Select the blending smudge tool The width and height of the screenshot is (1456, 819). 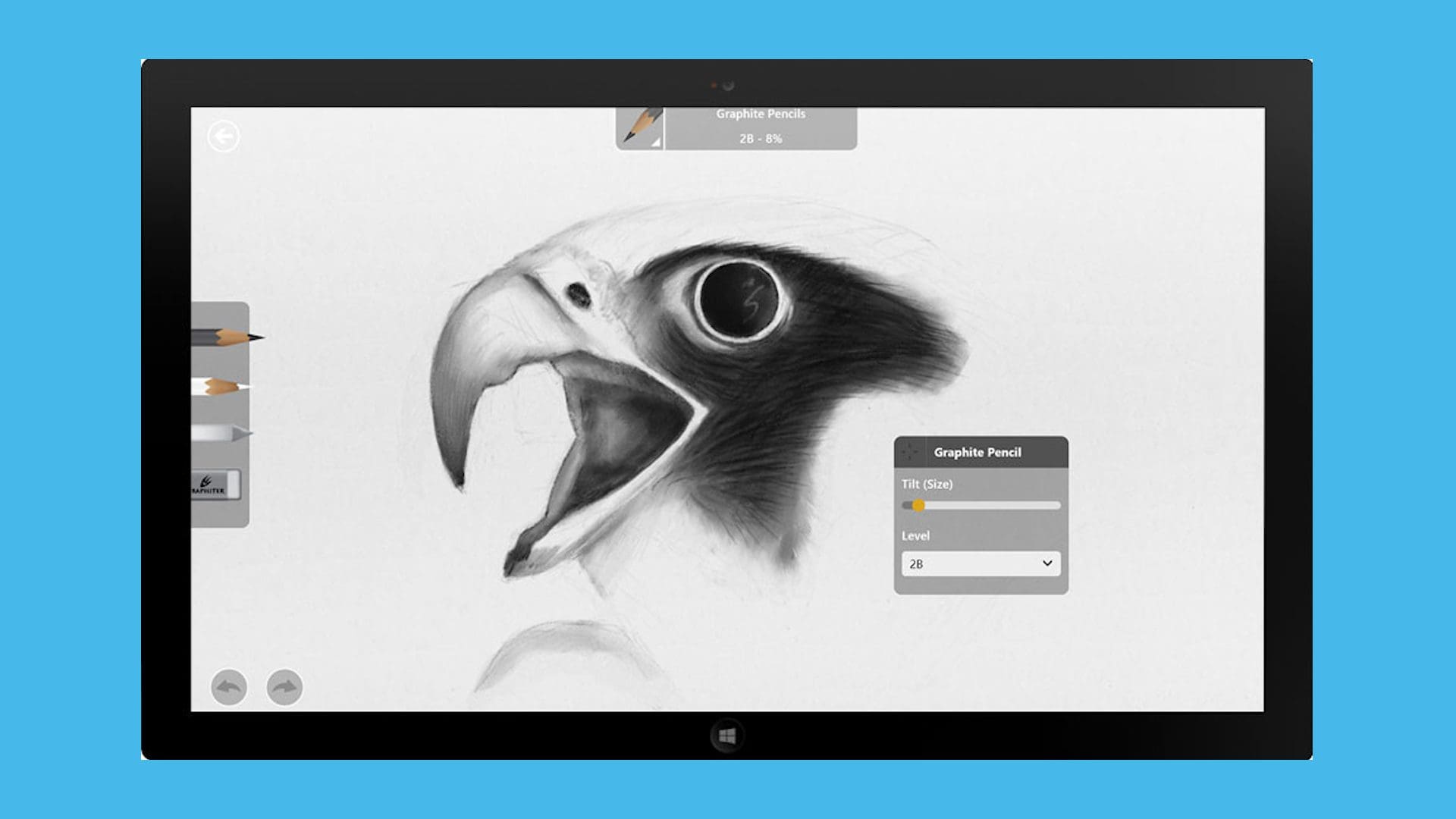click(222, 436)
